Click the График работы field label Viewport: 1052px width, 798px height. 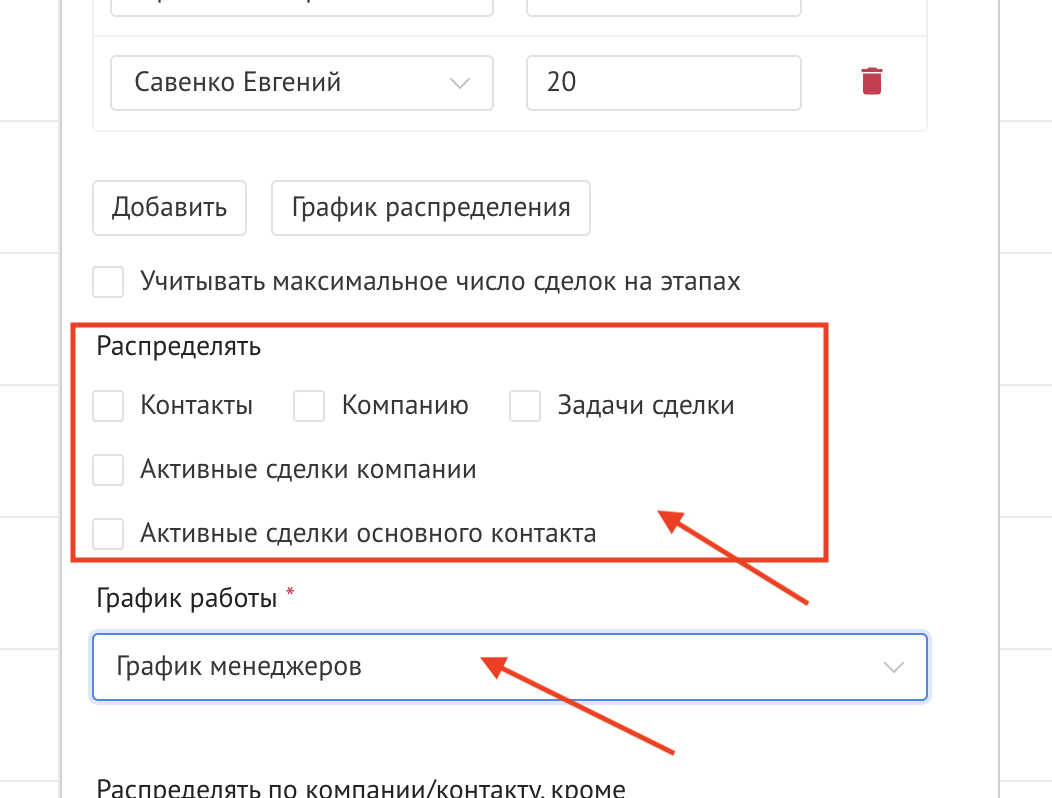click(x=186, y=599)
